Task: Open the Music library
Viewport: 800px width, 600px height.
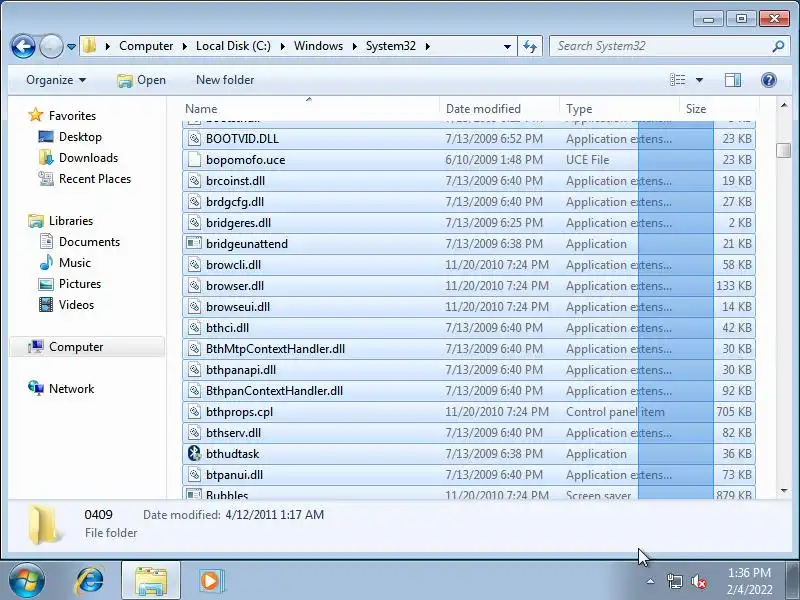Action: (x=74, y=263)
